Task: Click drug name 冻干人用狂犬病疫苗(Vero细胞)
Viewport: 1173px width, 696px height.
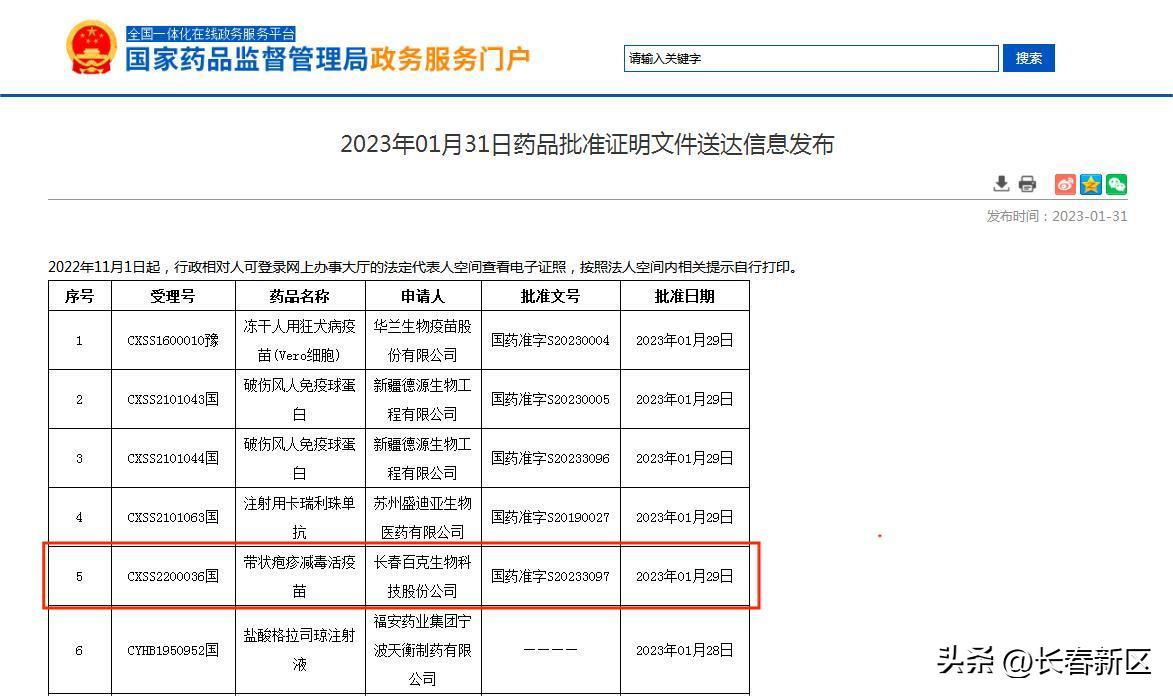Action: pyautogui.click(x=299, y=340)
